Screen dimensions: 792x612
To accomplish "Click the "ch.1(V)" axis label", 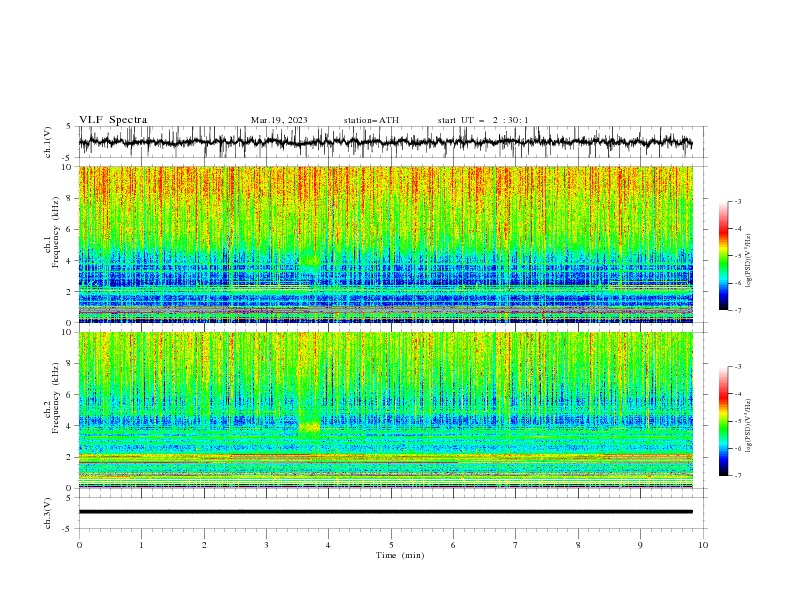I will click(48, 142).
